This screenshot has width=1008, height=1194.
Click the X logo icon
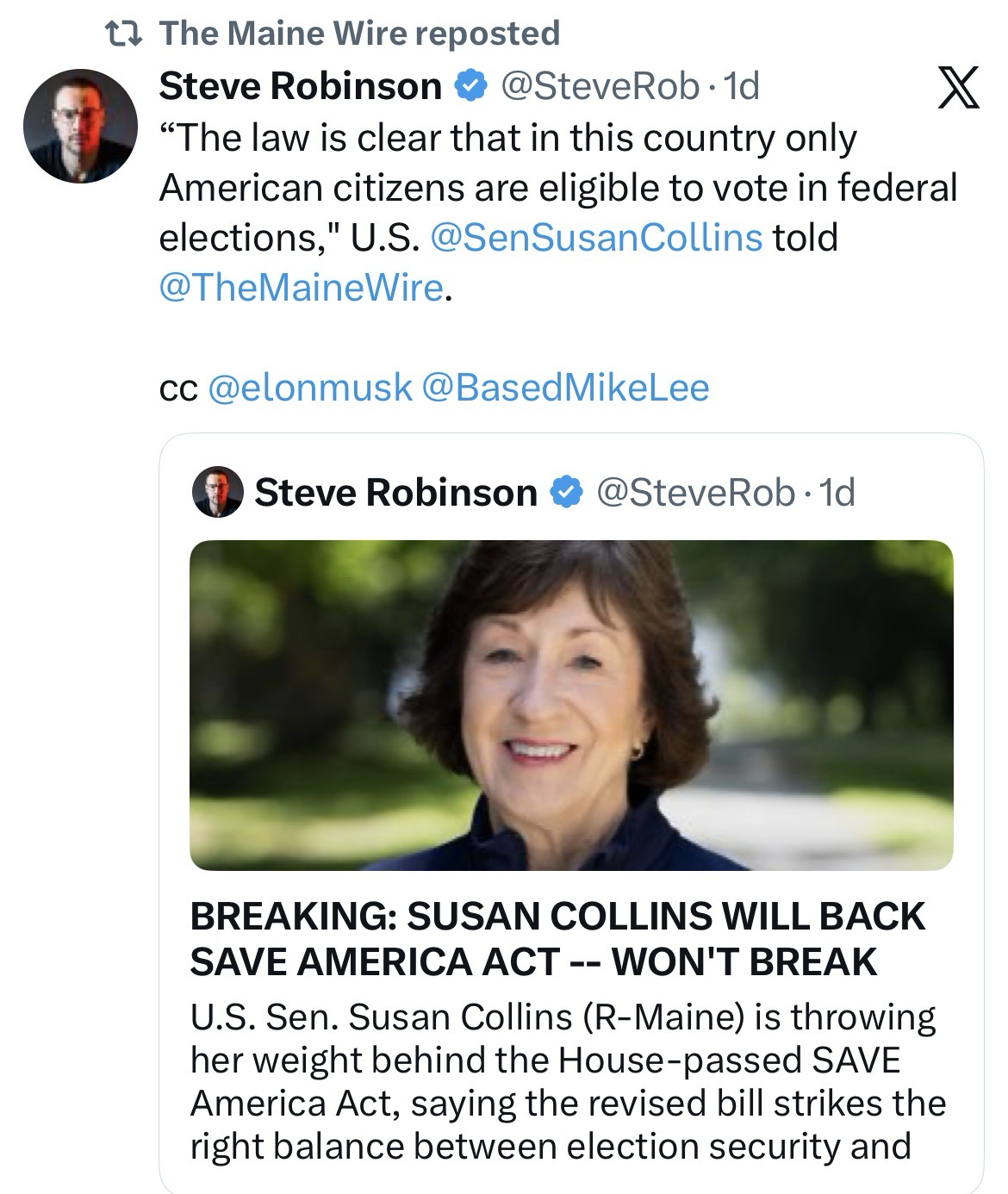pyautogui.click(x=957, y=90)
